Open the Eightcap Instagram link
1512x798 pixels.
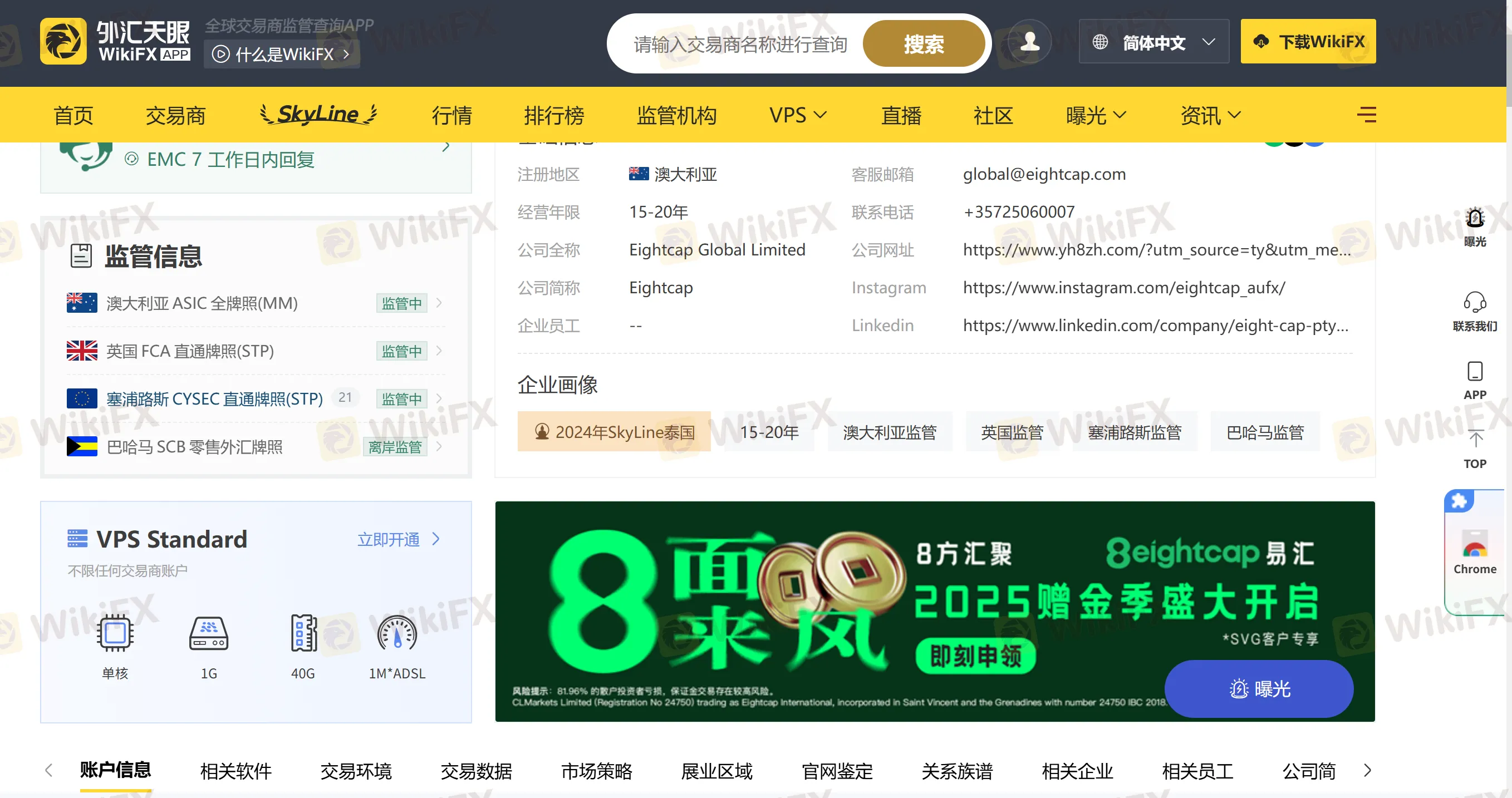pyautogui.click(x=1123, y=288)
